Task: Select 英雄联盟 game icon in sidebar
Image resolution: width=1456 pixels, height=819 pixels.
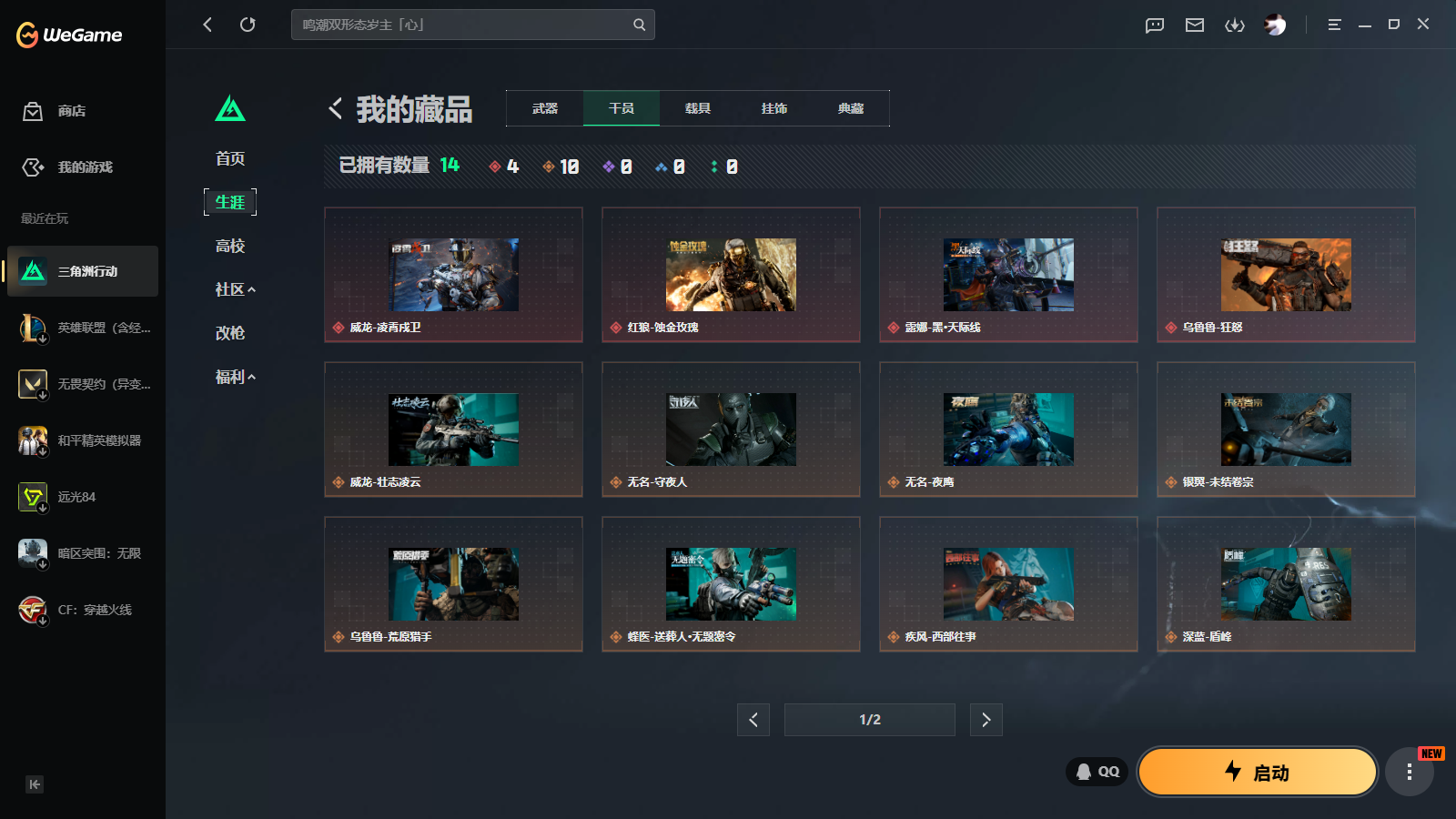Action: pyautogui.click(x=33, y=328)
